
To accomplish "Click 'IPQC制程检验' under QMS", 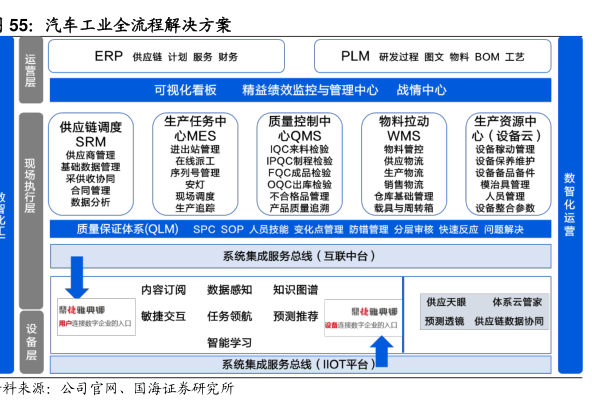I will coord(299,161).
